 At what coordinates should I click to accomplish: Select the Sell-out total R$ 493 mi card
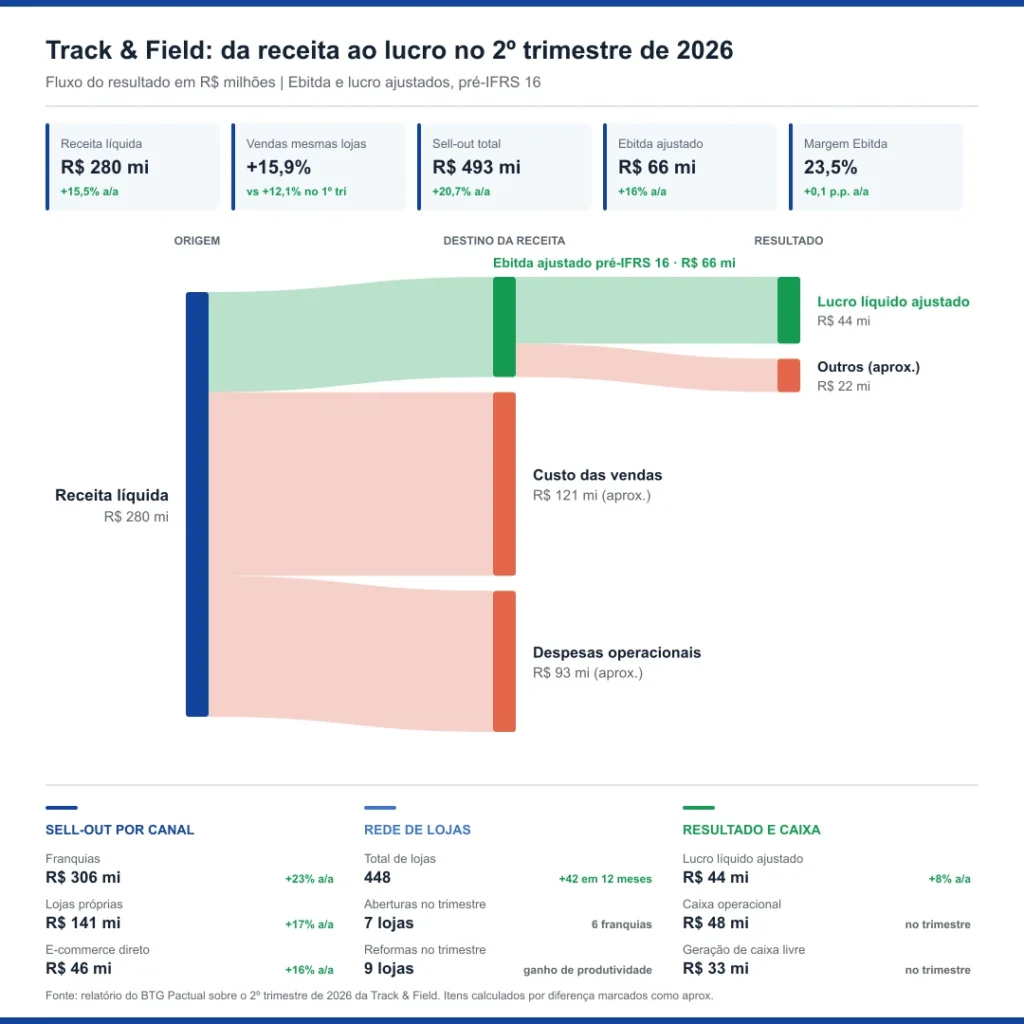click(x=505, y=167)
